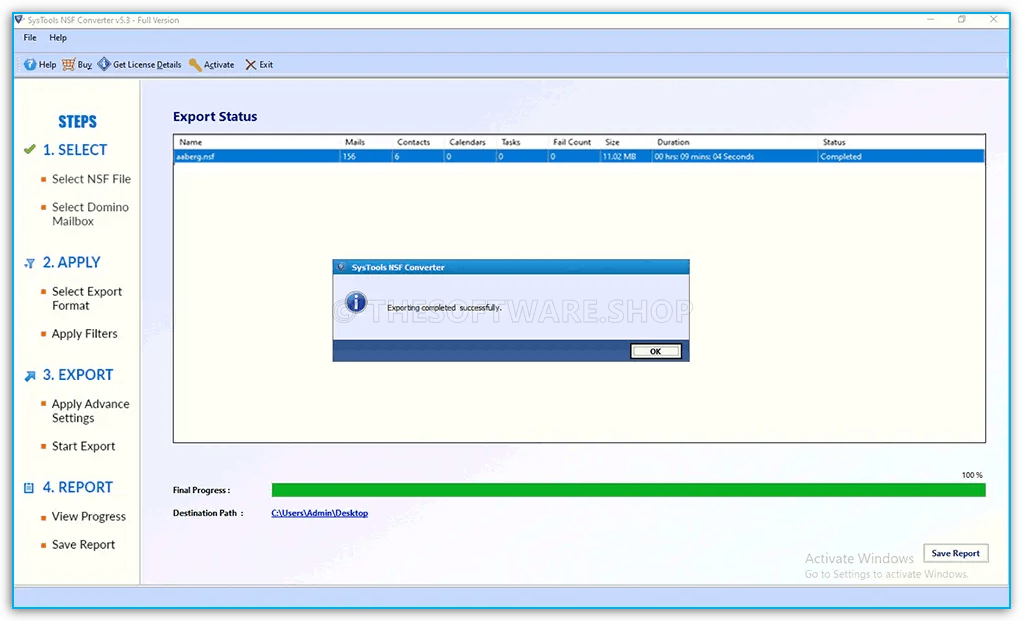The image size is (1023, 621).
Task: Select the Select Export Format step
Action: pos(87,298)
